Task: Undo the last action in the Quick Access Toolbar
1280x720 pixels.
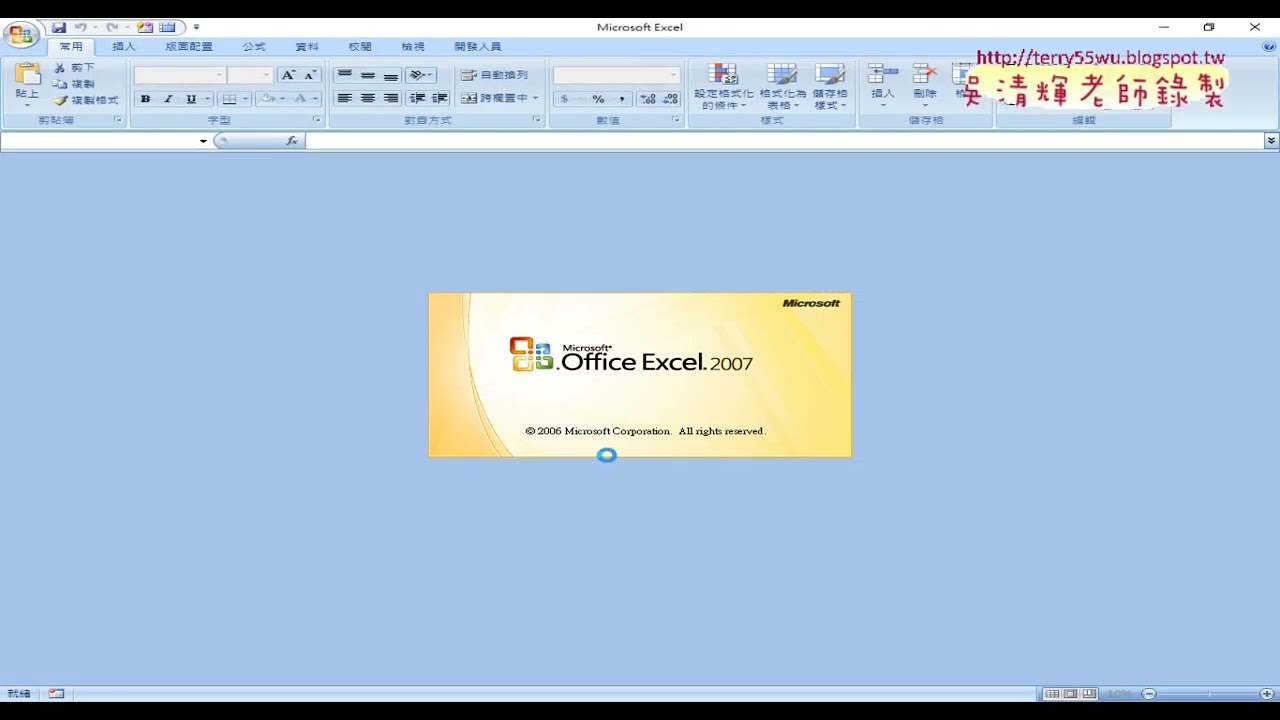Action: (81, 27)
